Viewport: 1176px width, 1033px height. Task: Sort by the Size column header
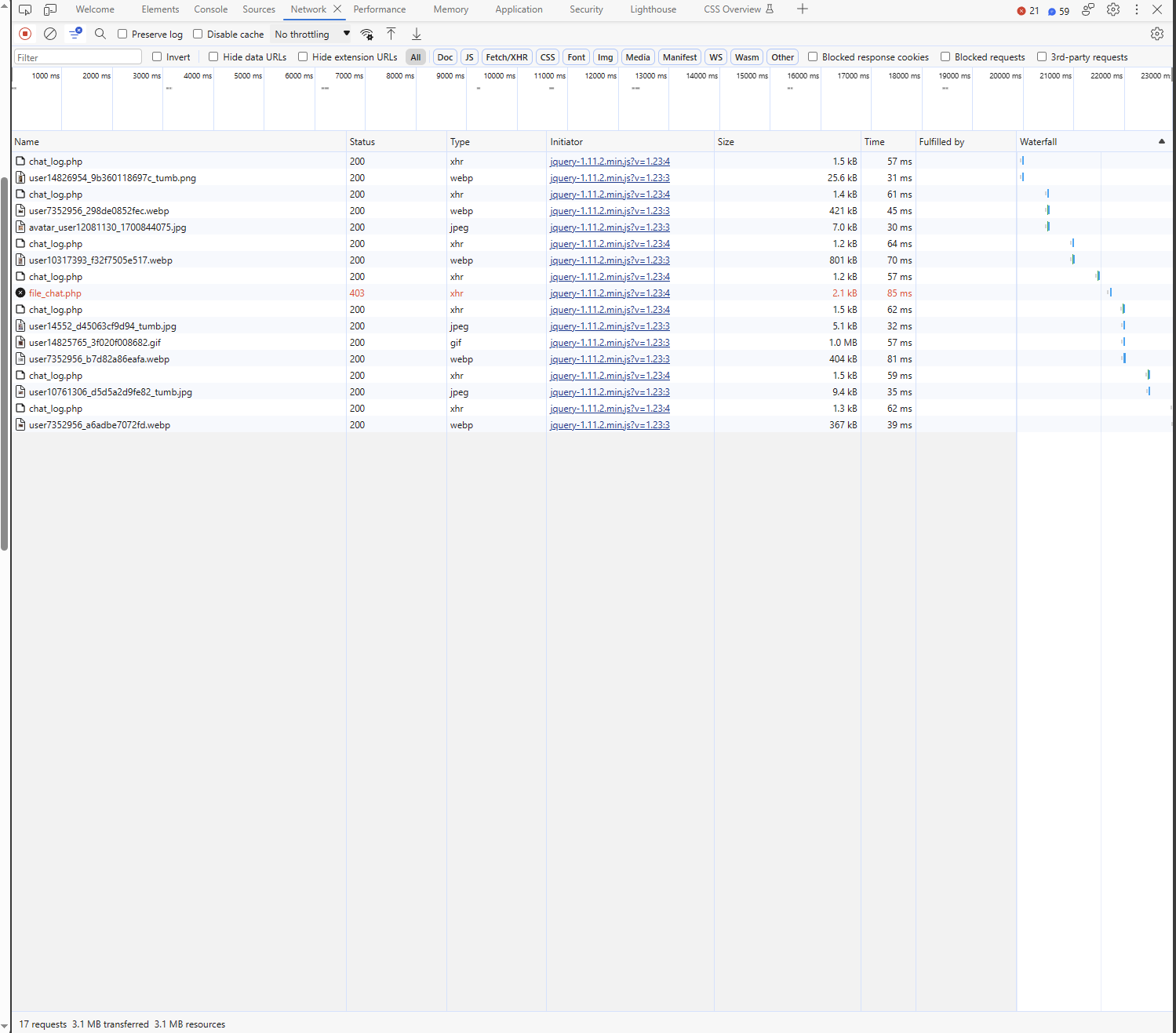click(x=787, y=142)
